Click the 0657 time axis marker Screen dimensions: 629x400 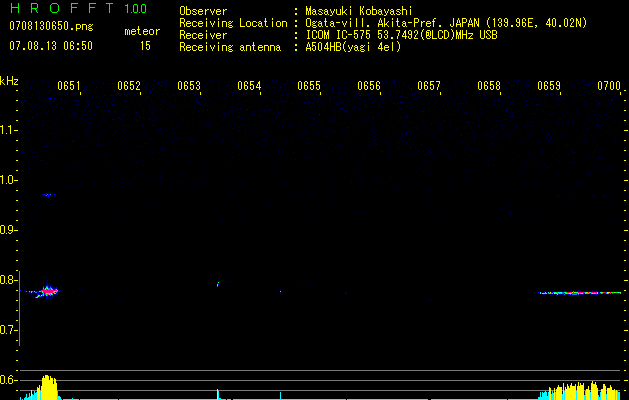pyautogui.click(x=429, y=86)
